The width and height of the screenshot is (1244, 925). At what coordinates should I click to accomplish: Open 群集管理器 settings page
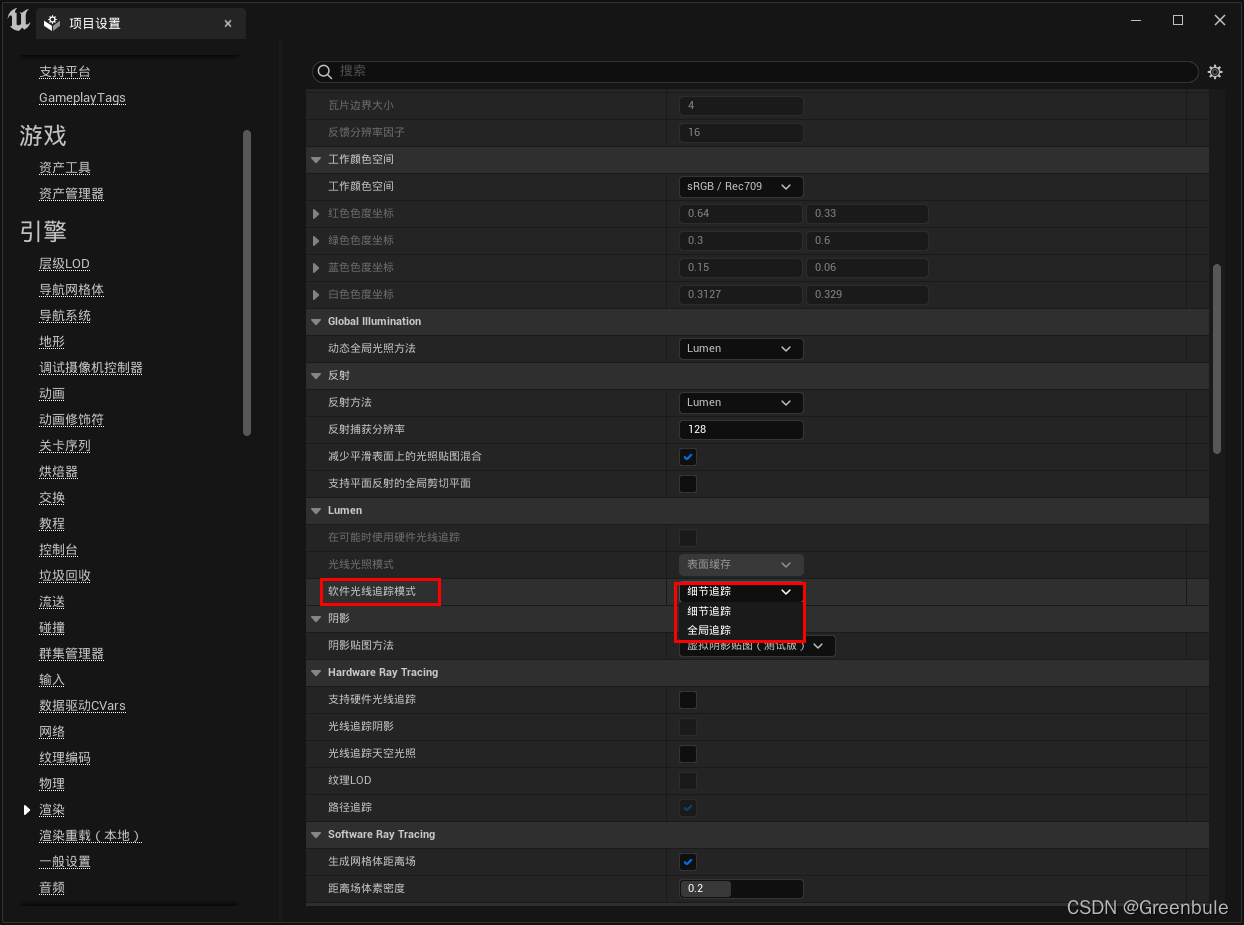point(71,654)
